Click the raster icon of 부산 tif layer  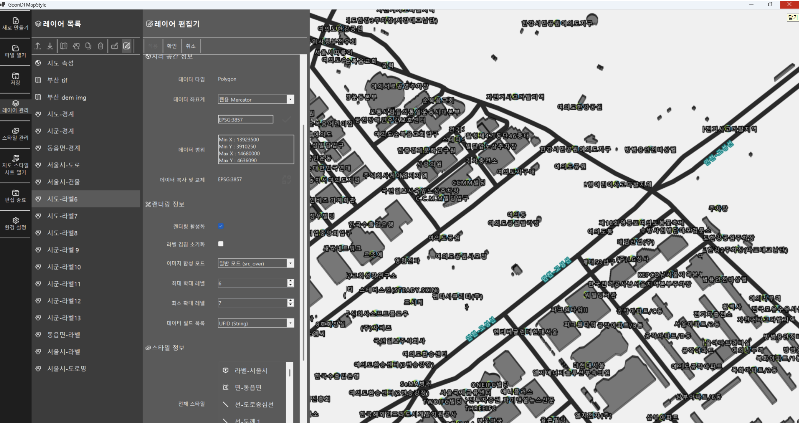tap(38, 80)
